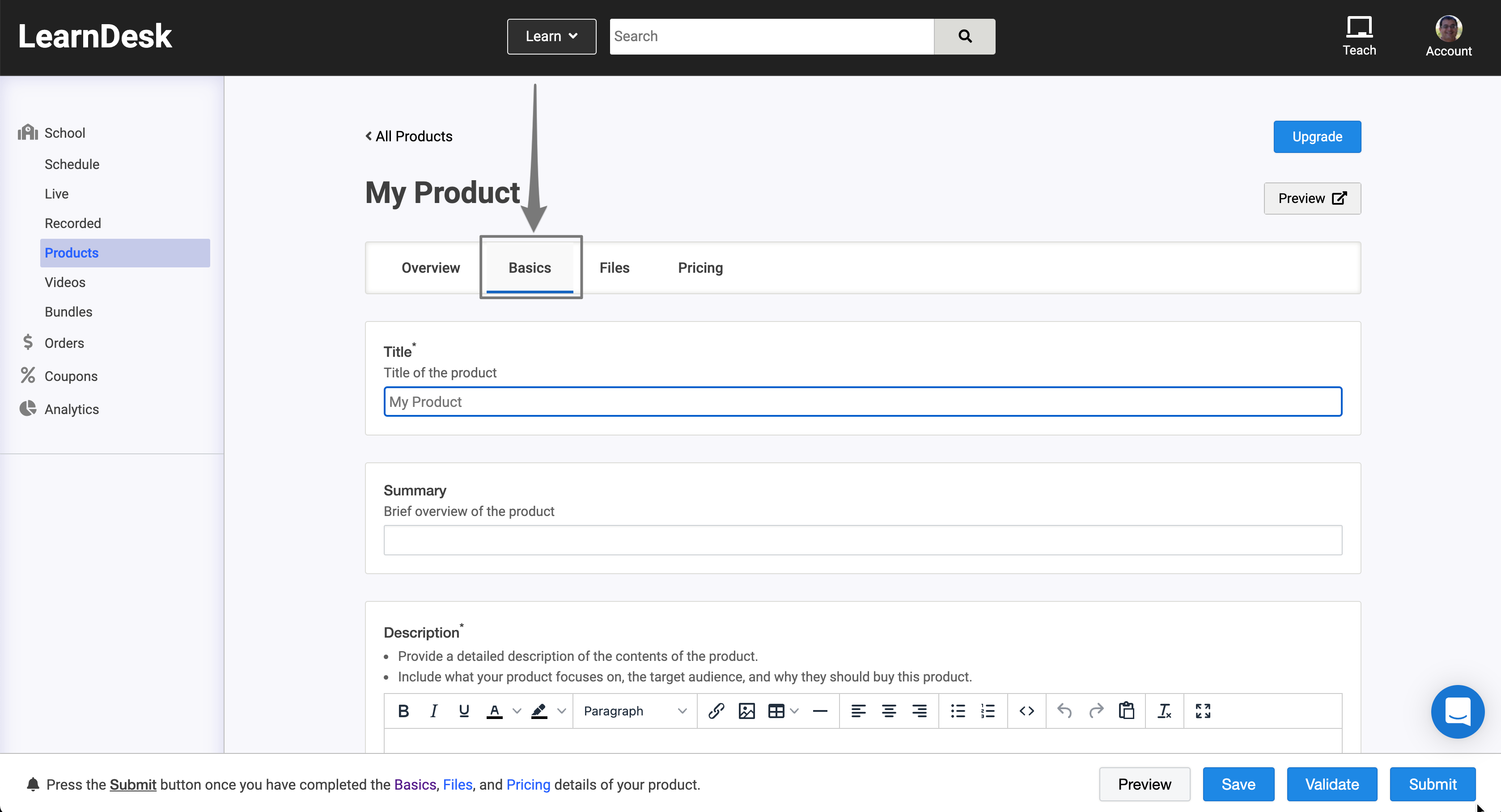The width and height of the screenshot is (1501, 812).
Task: Toggle underline formatting in the editor
Action: pos(464,710)
